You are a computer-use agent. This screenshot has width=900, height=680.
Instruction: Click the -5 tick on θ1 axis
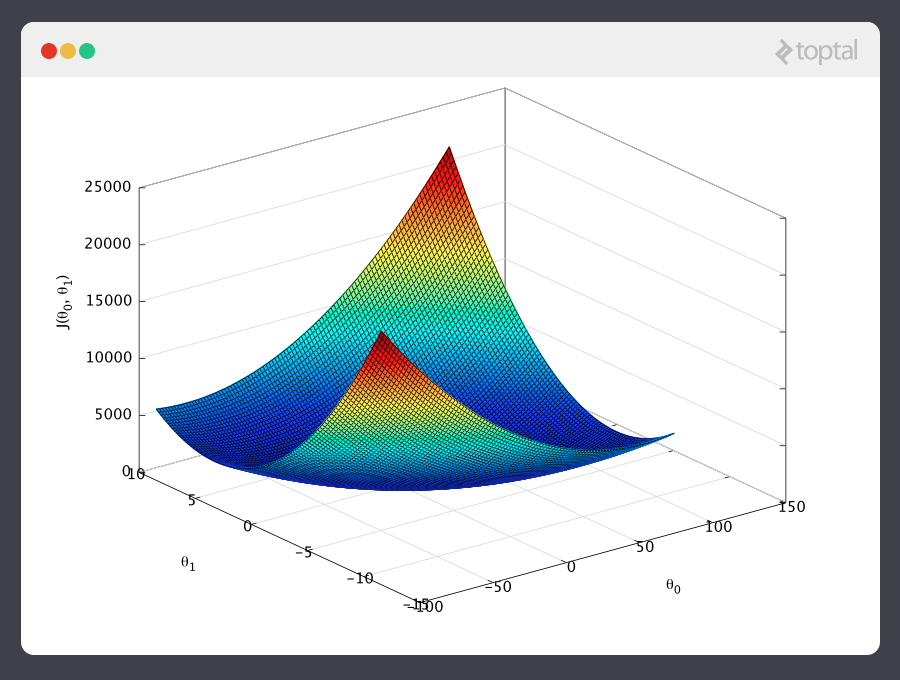[304, 553]
